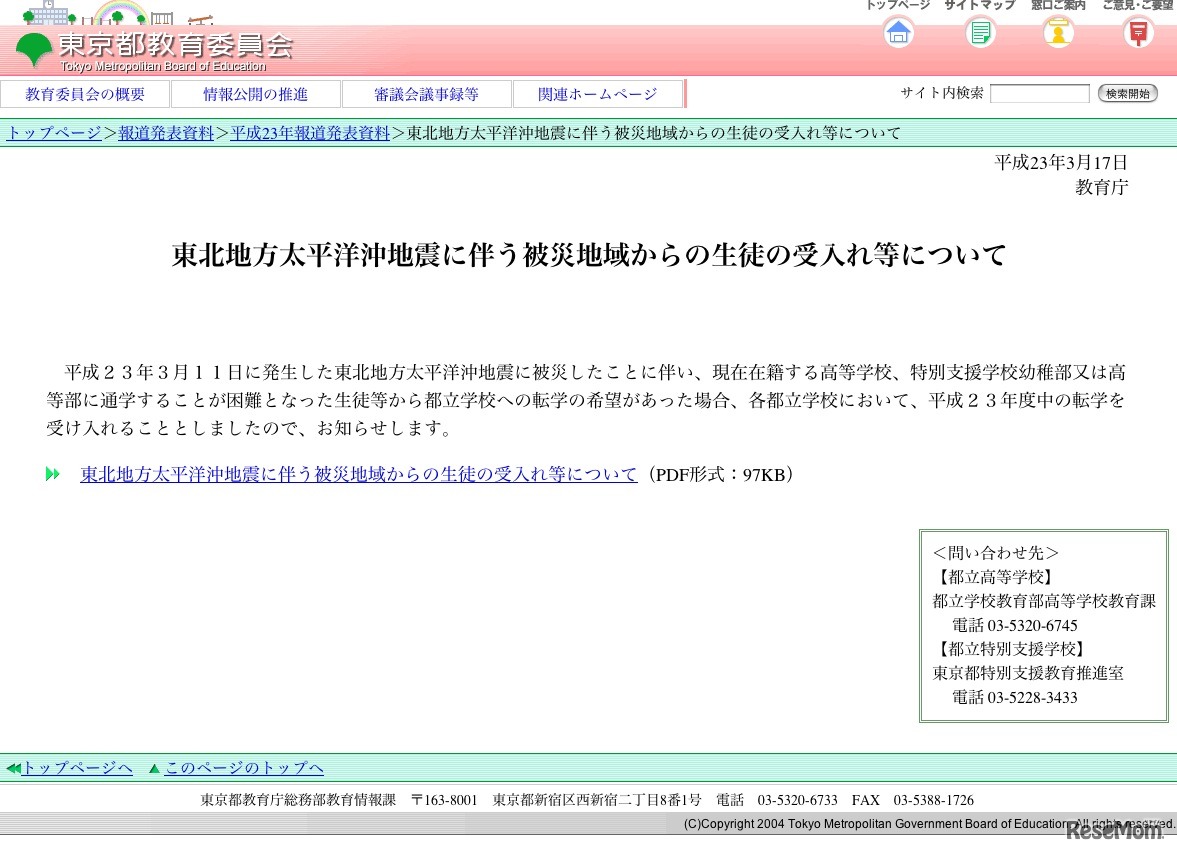
Task: Click the up triangle icon beside このページのトップへ
Action: click(x=154, y=768)
